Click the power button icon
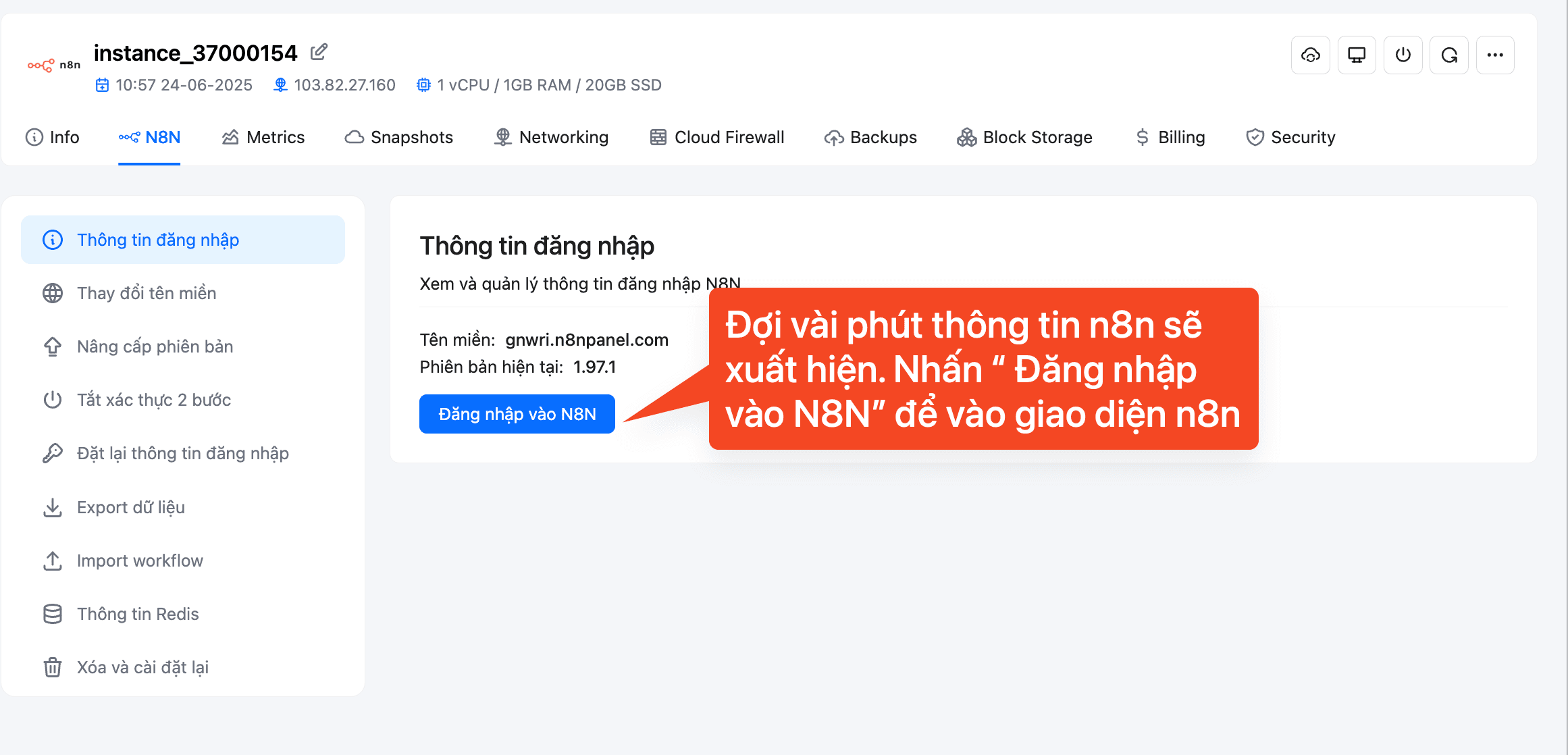The height and width of the screenshot is (755, 1568). point(1403,55)
